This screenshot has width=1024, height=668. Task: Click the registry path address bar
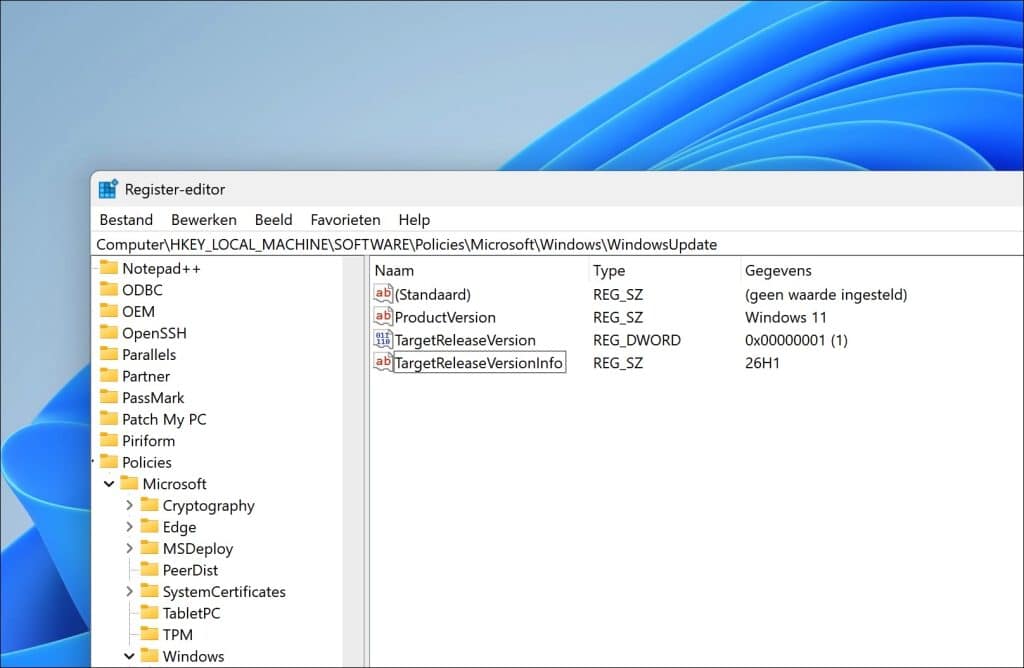click(x=558, y=244)
